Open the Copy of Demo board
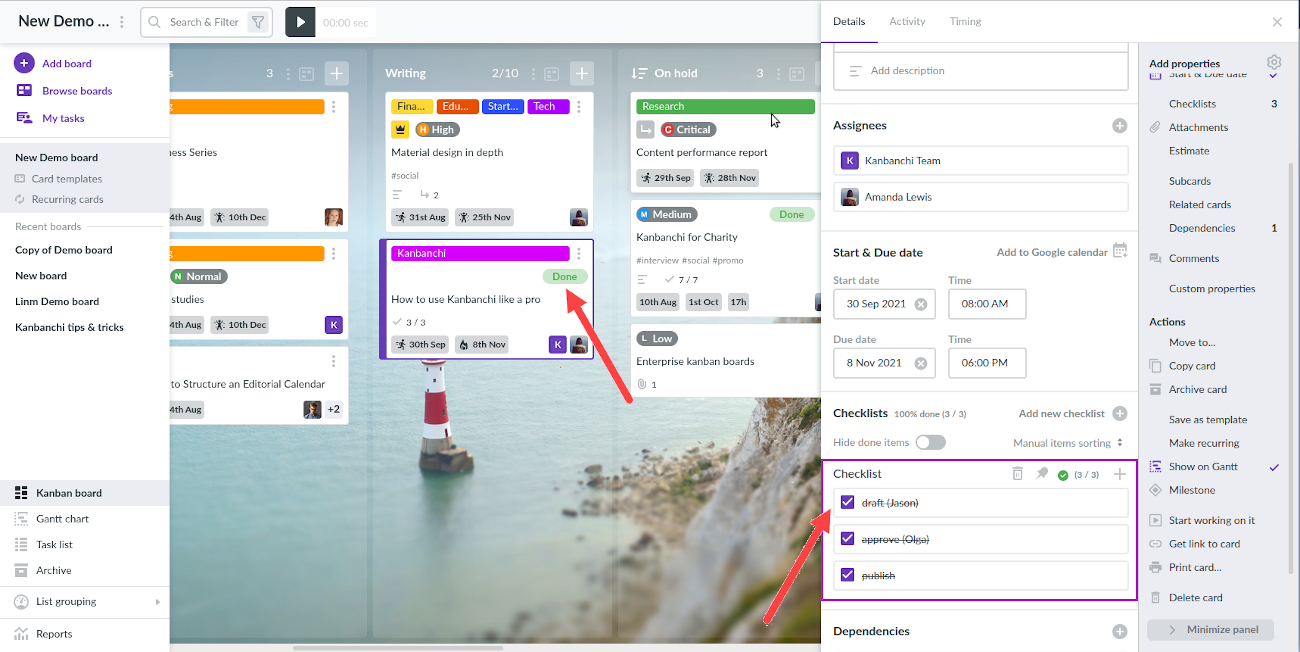 [x=64, y=250]
